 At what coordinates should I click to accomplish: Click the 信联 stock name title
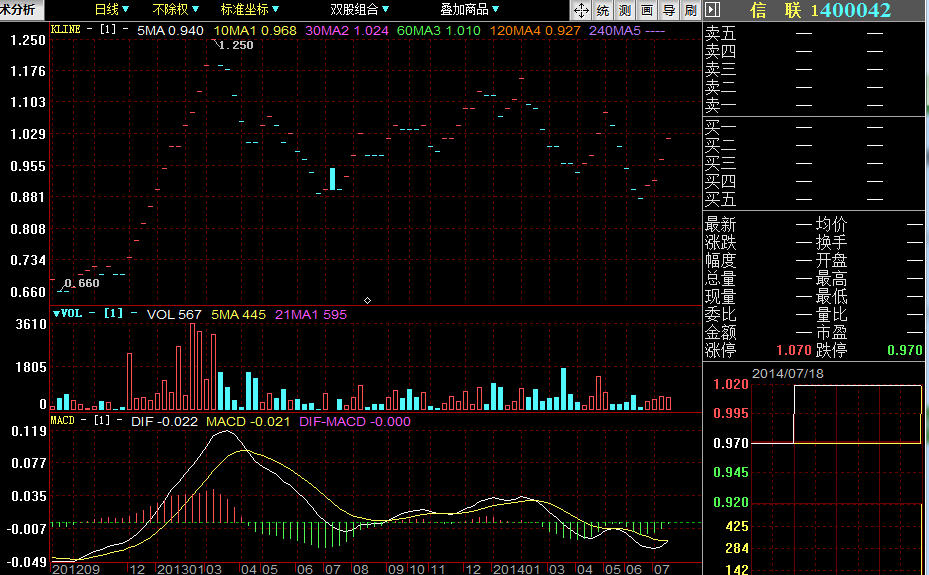(776, 10)
